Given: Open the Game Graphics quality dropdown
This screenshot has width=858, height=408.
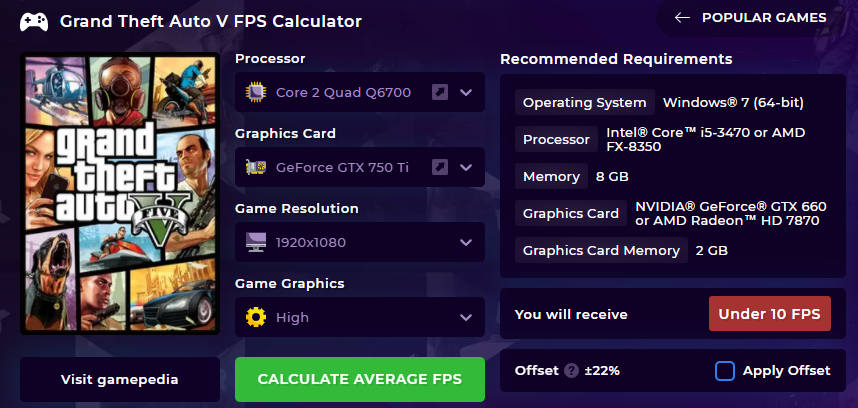Looking at the screenshot, I should pos(360,317).
